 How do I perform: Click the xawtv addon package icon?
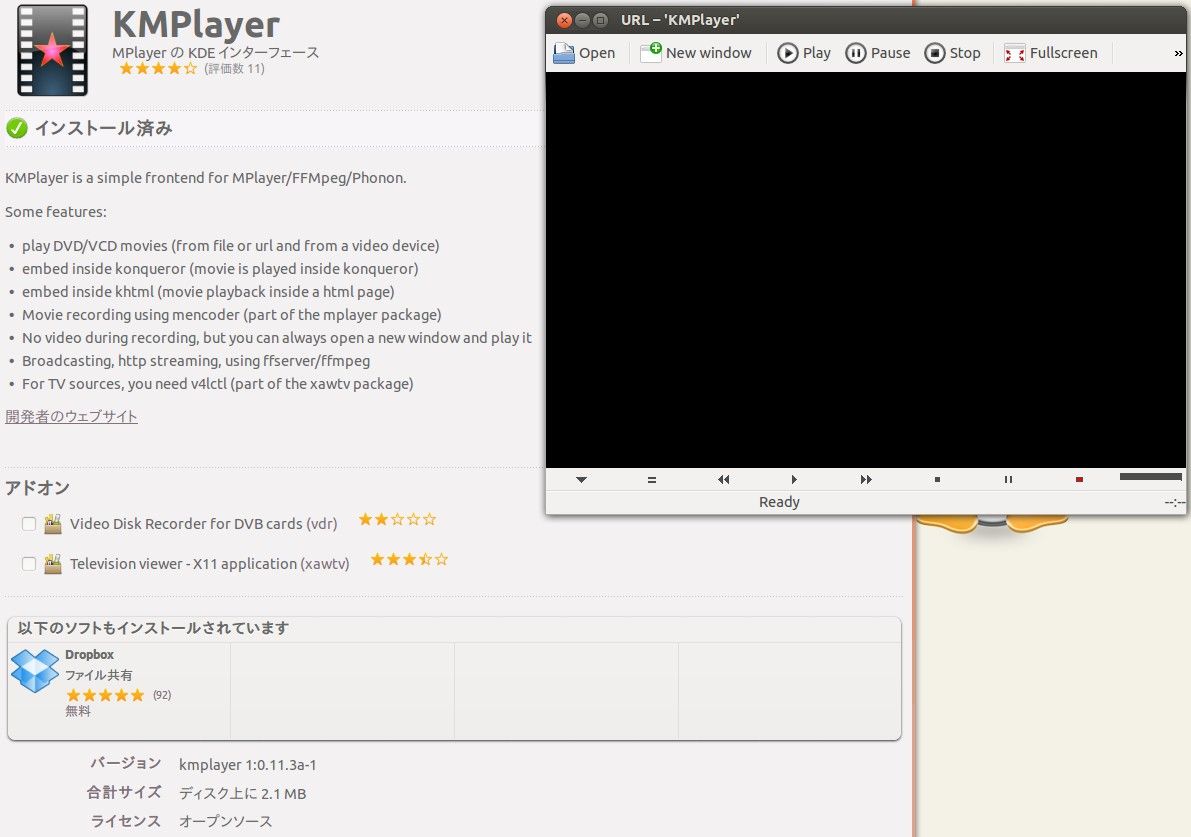(x=52, y=564)
